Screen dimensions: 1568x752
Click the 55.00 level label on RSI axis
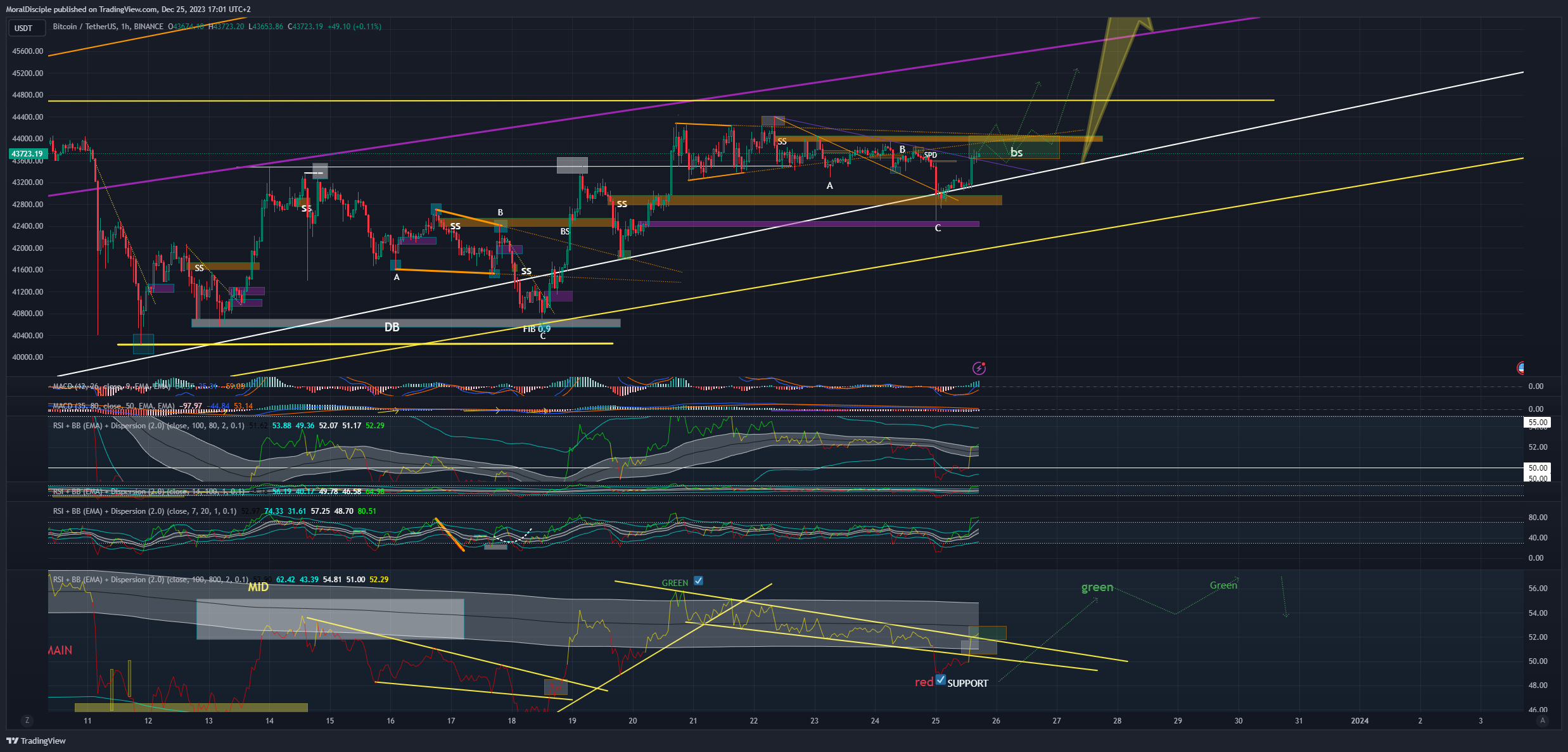[x=1538, y=422]
